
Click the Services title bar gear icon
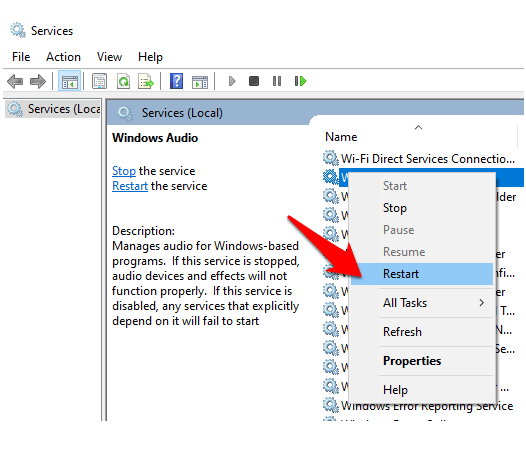(17, 30)
